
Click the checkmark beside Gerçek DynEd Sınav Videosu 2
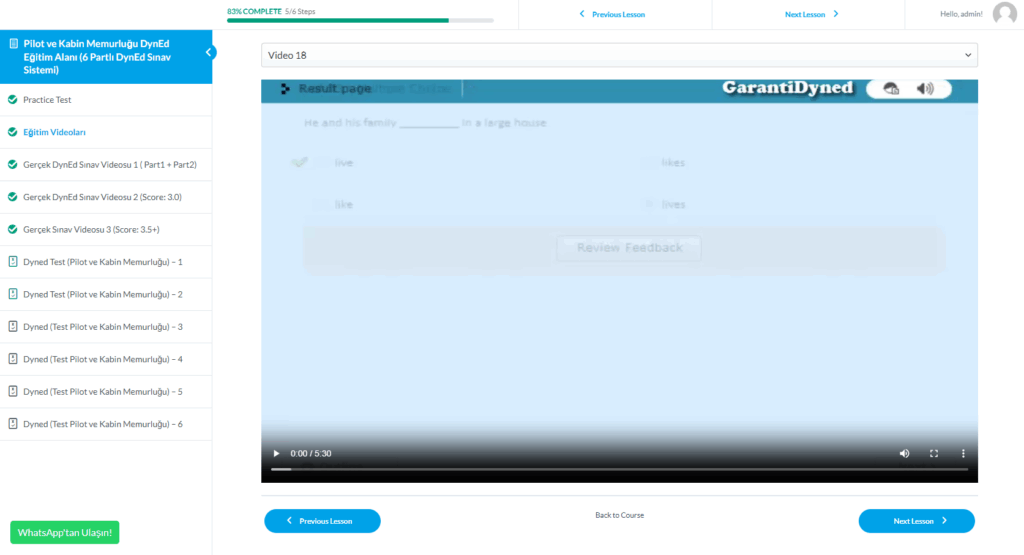(13, 197)
